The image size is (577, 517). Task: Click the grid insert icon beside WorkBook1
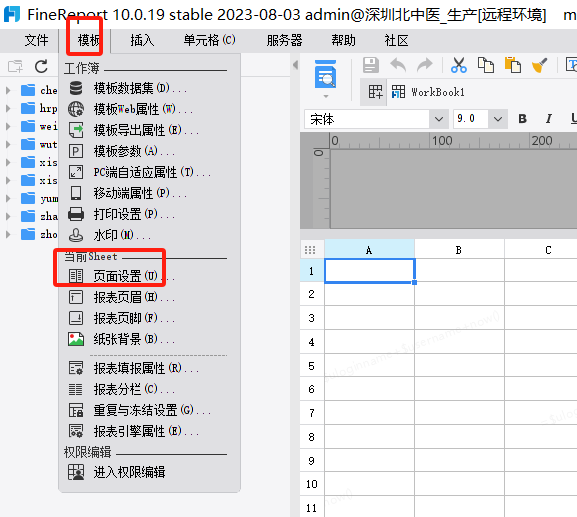click(x=375, y=92)
